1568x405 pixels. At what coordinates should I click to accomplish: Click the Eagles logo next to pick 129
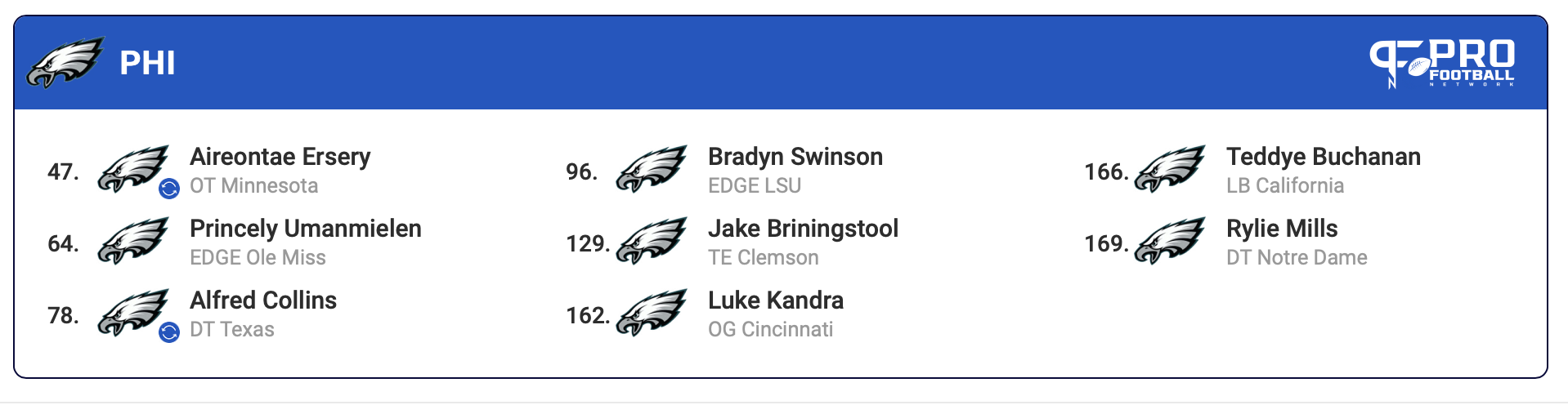pyautogui.click(x=652, y=241)
